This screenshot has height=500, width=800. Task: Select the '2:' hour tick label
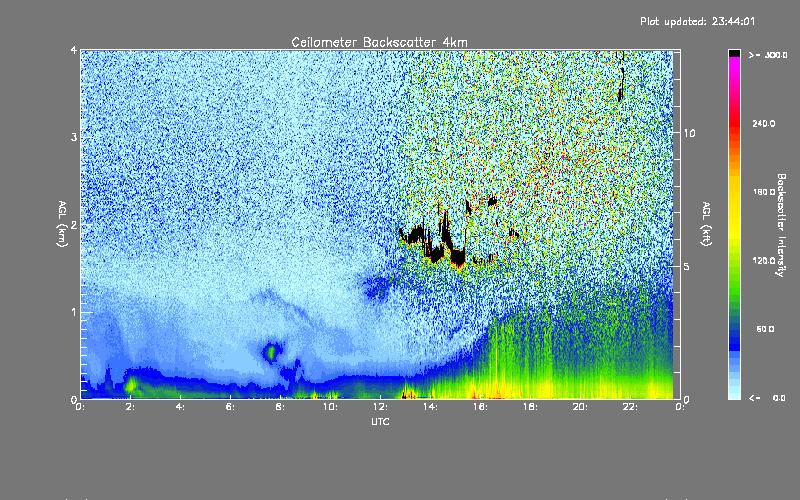tap(131, 407)
